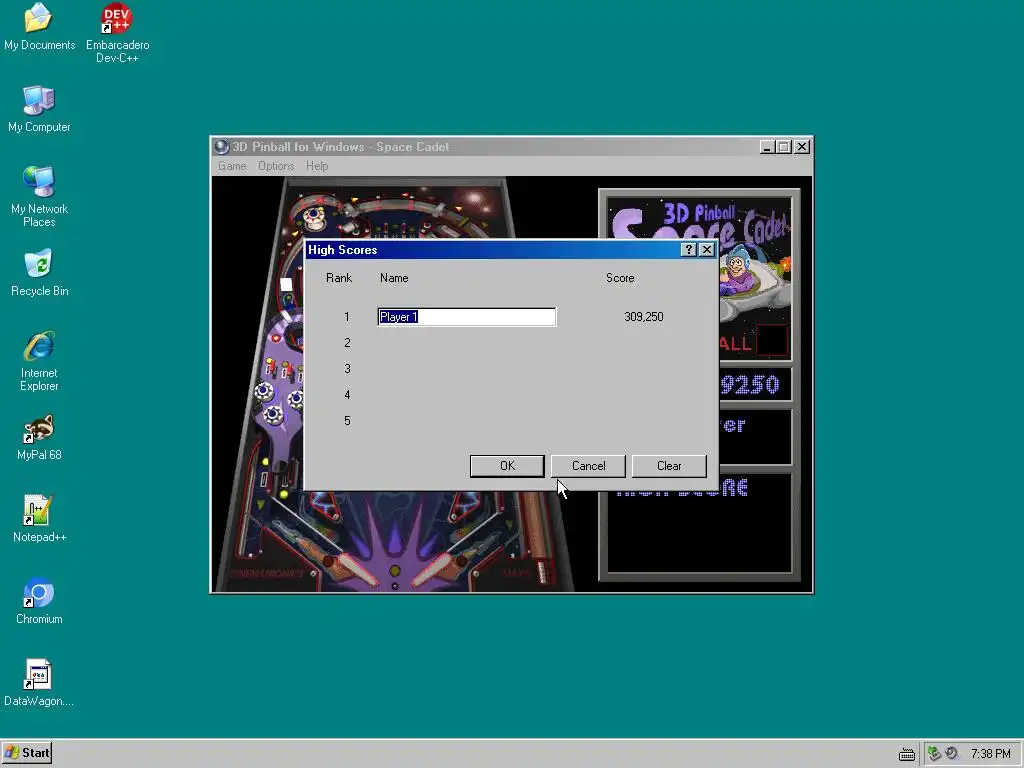Click the round tray icon beside the clock
The image size is (1024, 768).
coord(952,754)
